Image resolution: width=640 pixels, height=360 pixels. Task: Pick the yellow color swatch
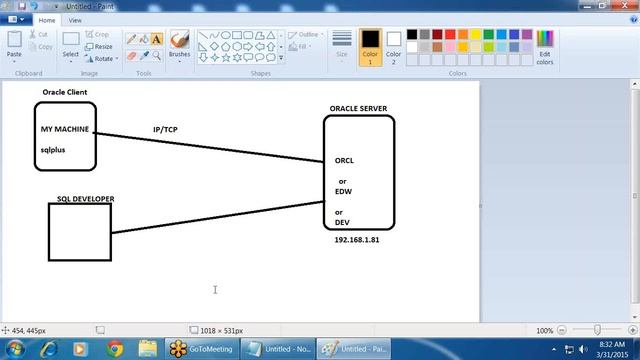(476, 34)
